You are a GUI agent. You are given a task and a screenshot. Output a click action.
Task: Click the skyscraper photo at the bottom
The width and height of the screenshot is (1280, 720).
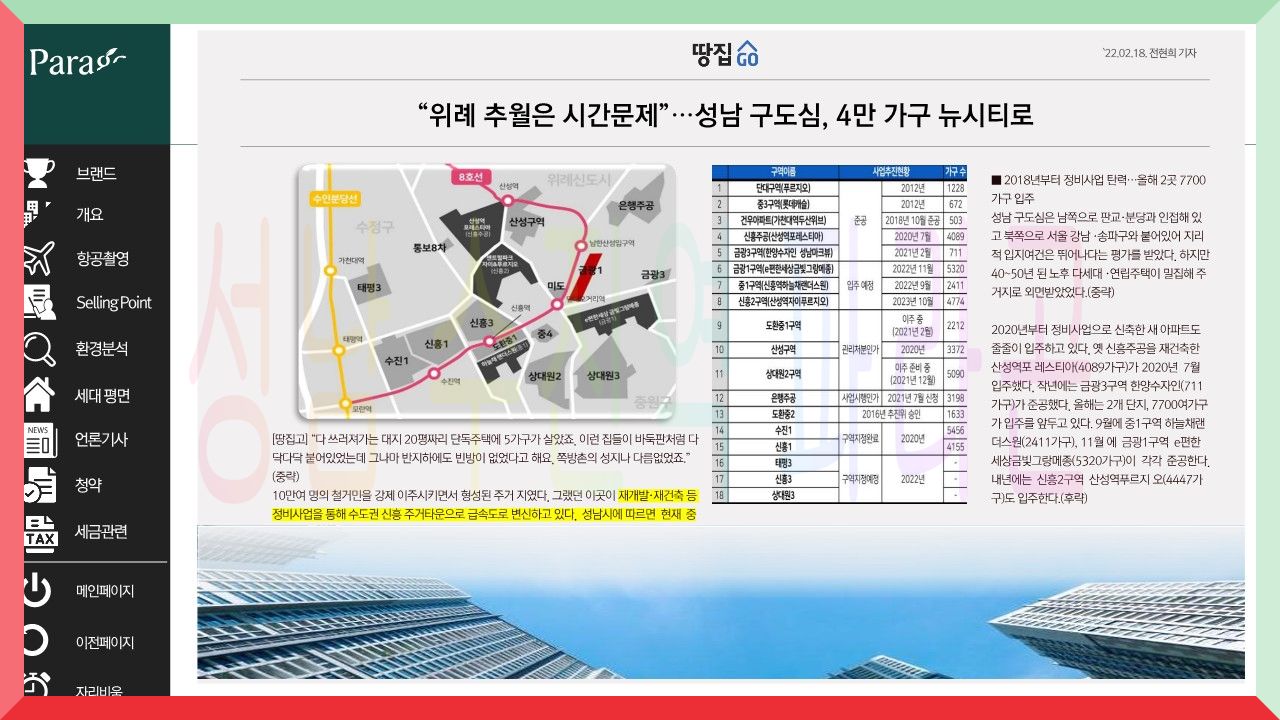(721, 602)
